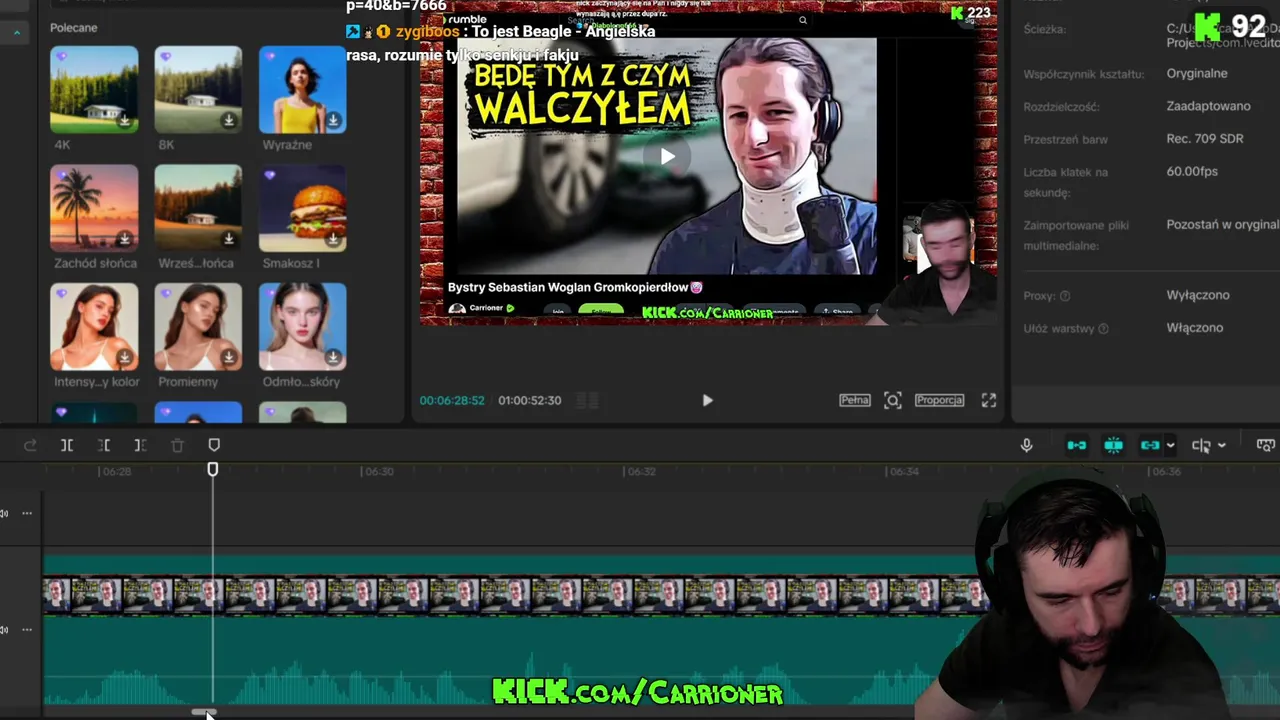Download the Wrześ...łońca effect
Viewport: 1280px width, 720px height.
229,239
